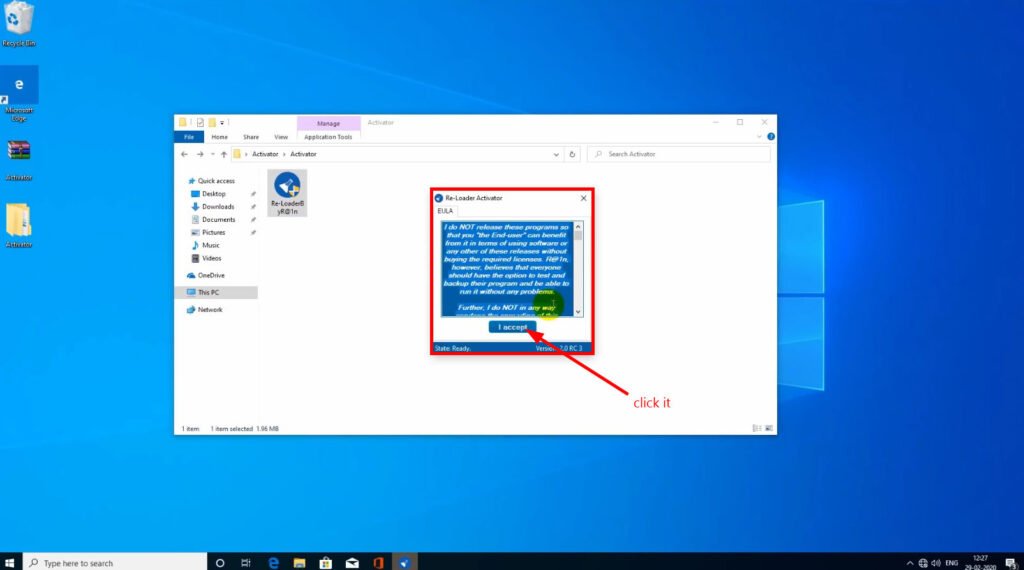Open Office from the taskbar
Viewport: 1024px width, 570px height.
[x=378, y=563]
